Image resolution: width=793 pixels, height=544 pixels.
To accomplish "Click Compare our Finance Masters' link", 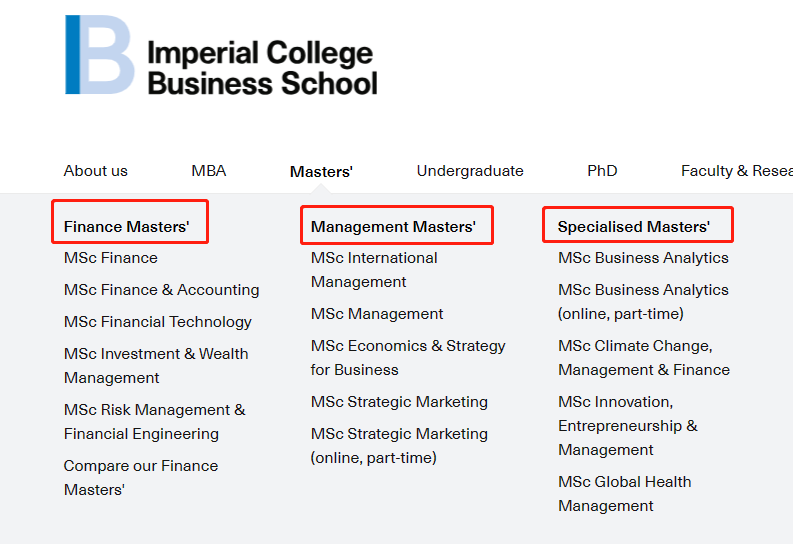I will click(140, 478).
